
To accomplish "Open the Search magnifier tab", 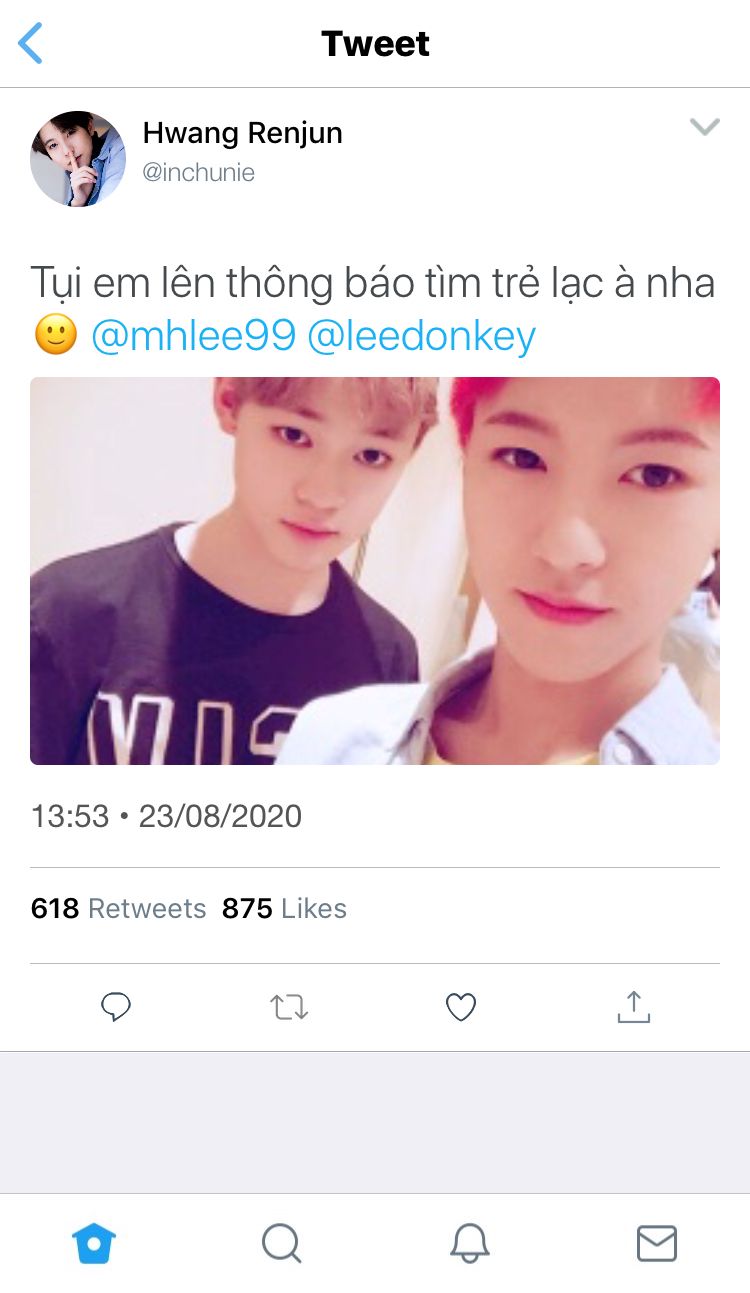I will point(281,1244).
